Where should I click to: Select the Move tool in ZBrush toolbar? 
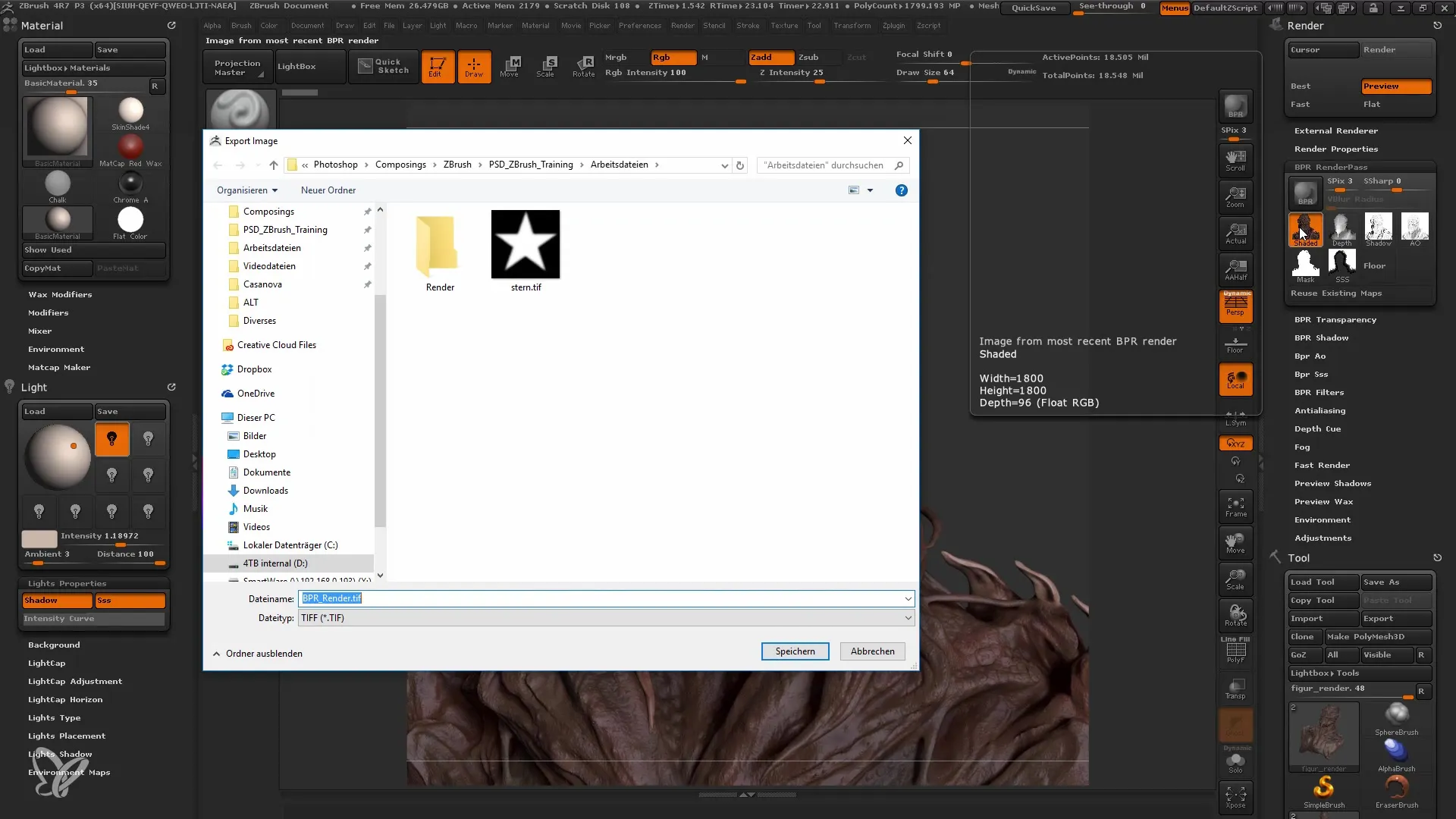pyautogui.click(x=509, y=65)
